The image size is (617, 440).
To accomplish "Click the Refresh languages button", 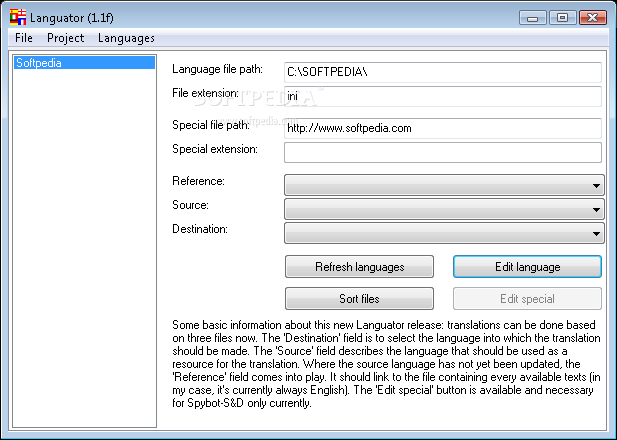I will [x=359, y=267].
